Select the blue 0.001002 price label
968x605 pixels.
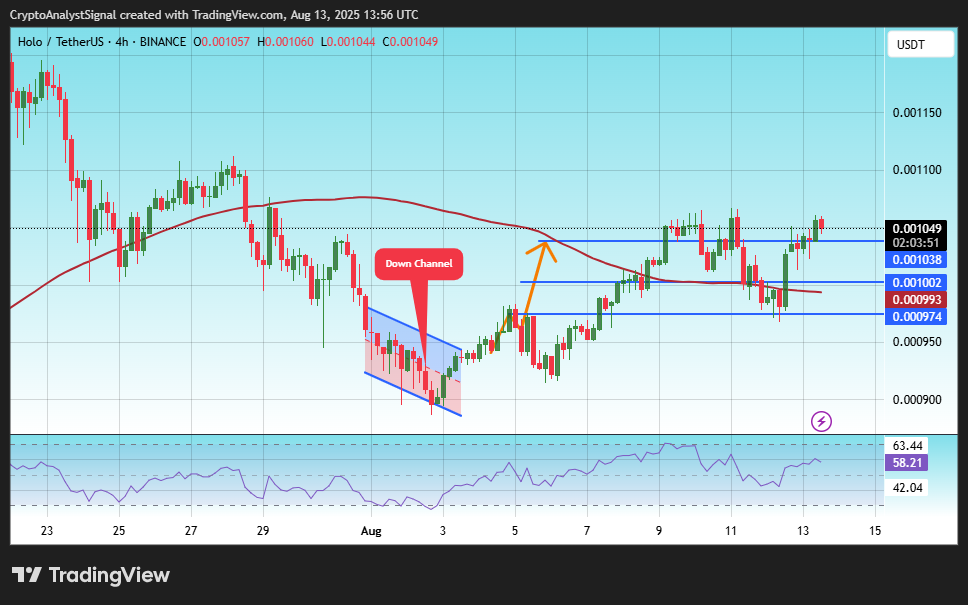click(x=916, y=283)
